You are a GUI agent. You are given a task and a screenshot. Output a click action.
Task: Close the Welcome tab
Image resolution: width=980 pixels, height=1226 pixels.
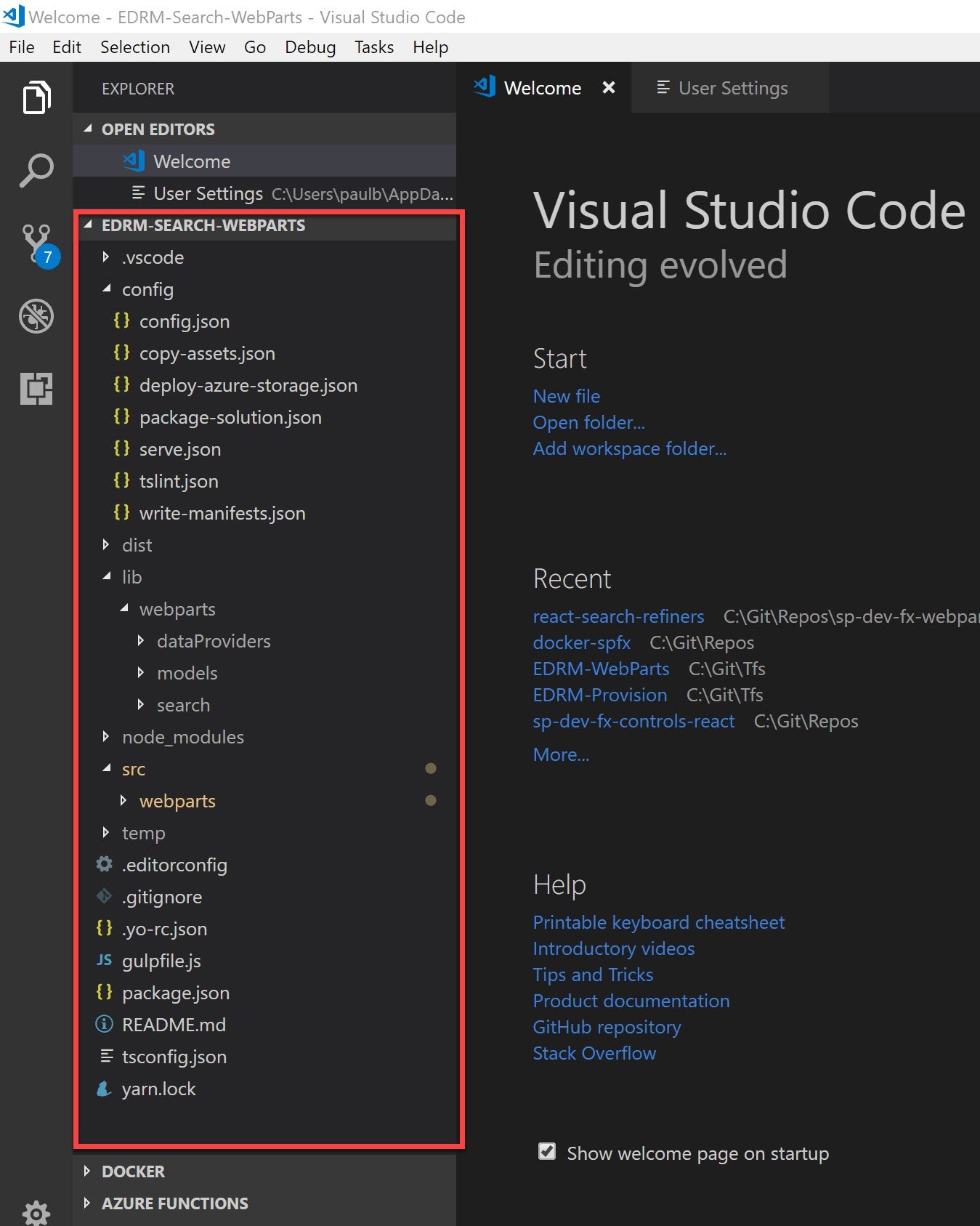point(609,87)
